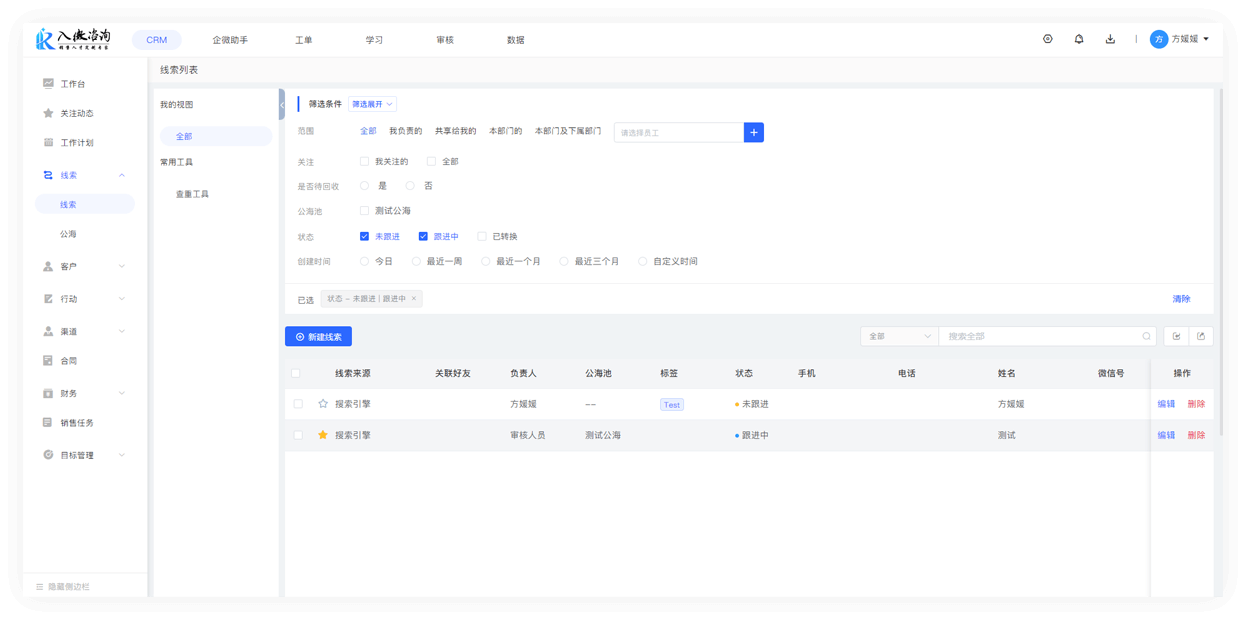1246x620 pixels.
Task: Click the 行动 sidebar icon
Action: [48, 298]
